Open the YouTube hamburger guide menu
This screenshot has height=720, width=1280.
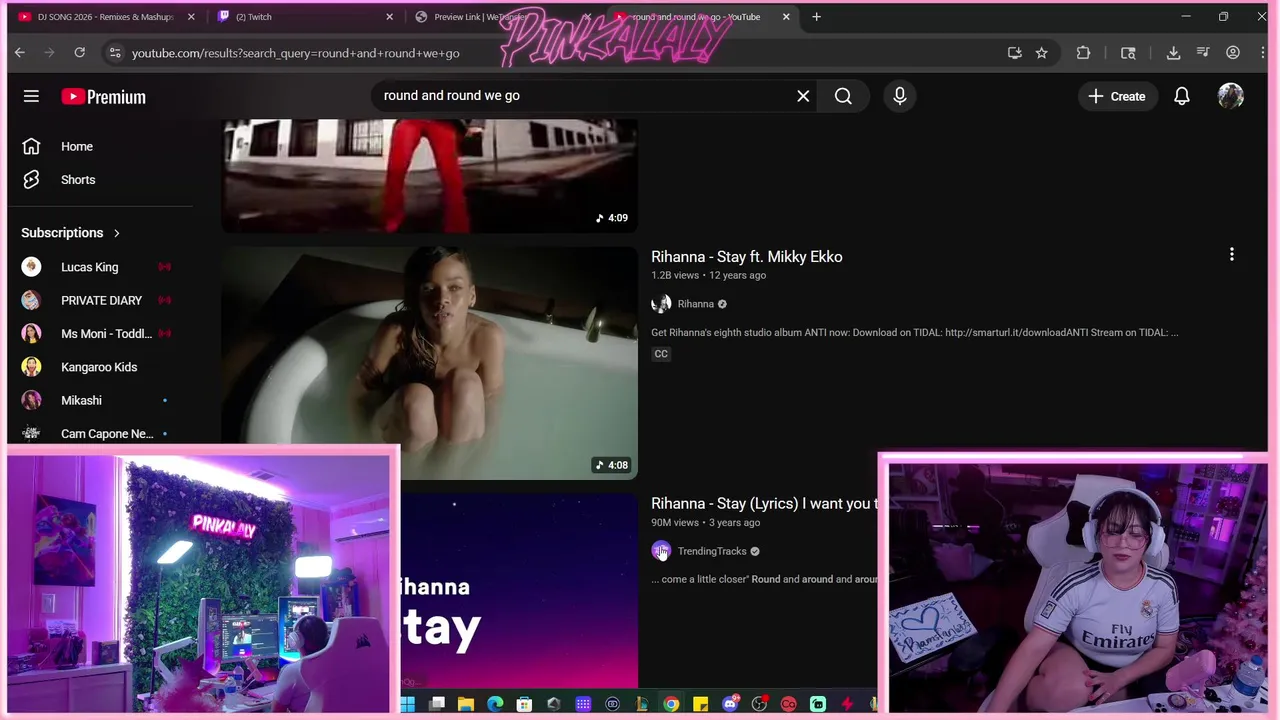coord(31,96)
